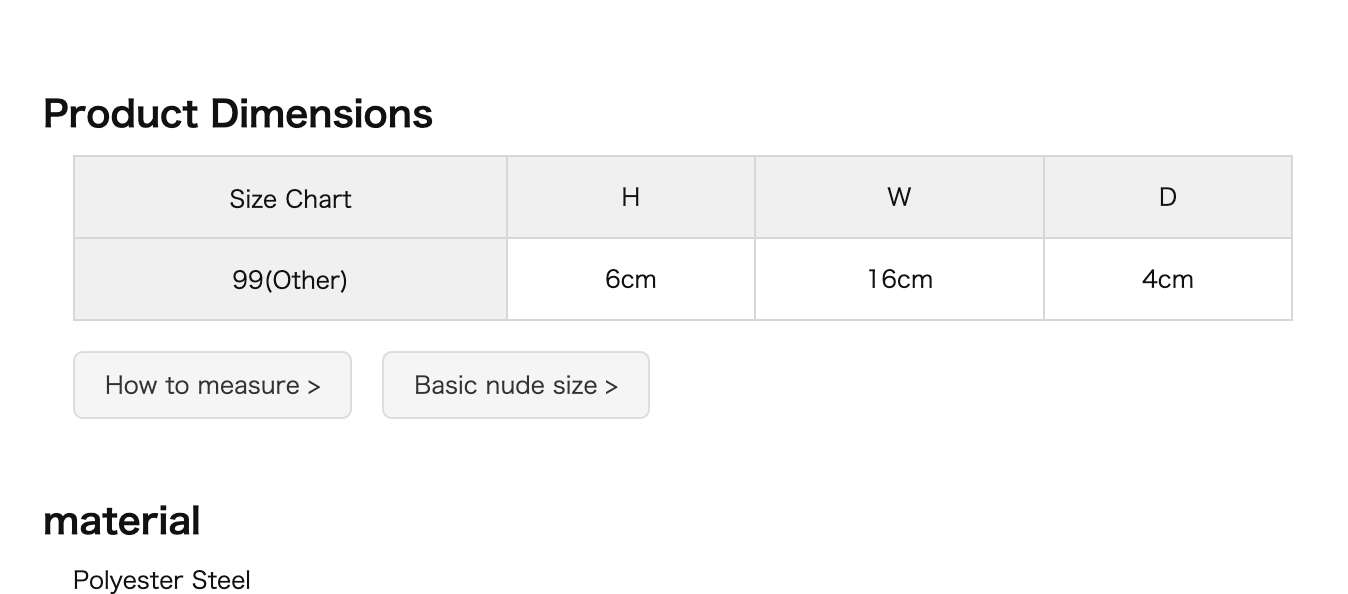Click the word Steel under material
This screenshot has width=1348, height=594.
point(221,580)
